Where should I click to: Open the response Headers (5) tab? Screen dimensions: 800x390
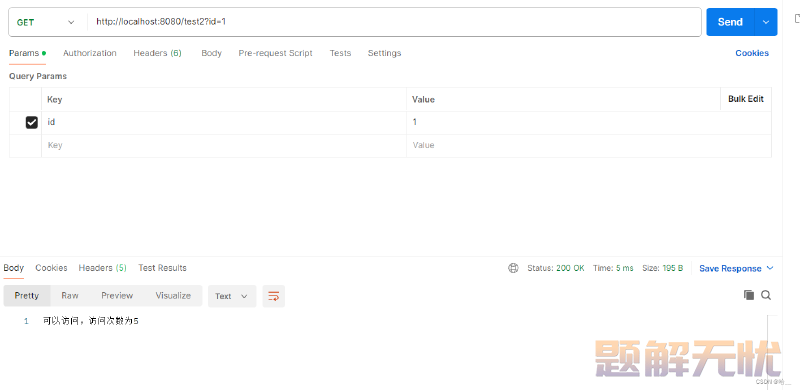[103, 268]
